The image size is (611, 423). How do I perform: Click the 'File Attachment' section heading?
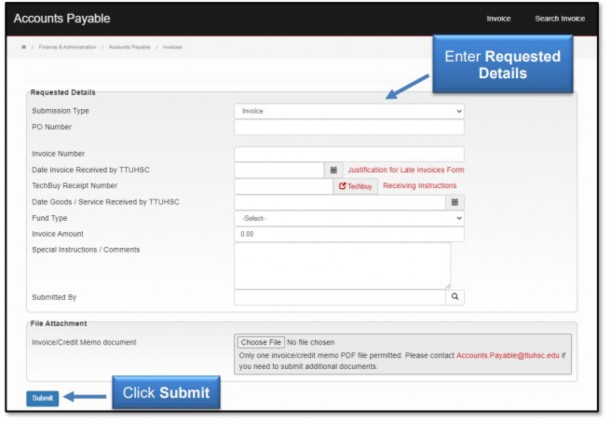tap(58, 324)
